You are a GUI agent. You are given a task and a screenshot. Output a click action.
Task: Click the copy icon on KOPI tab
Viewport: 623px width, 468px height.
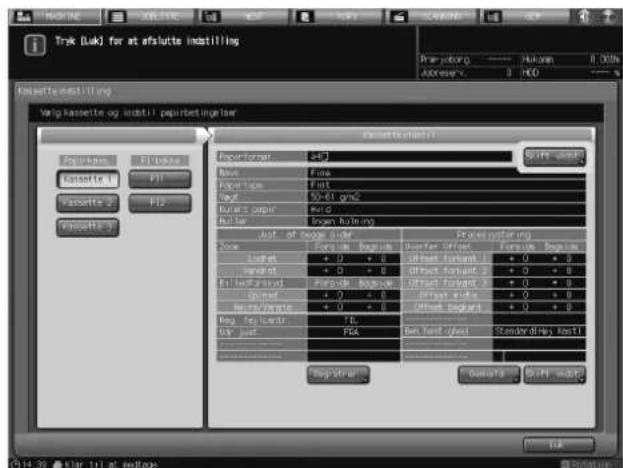(305, 17)
